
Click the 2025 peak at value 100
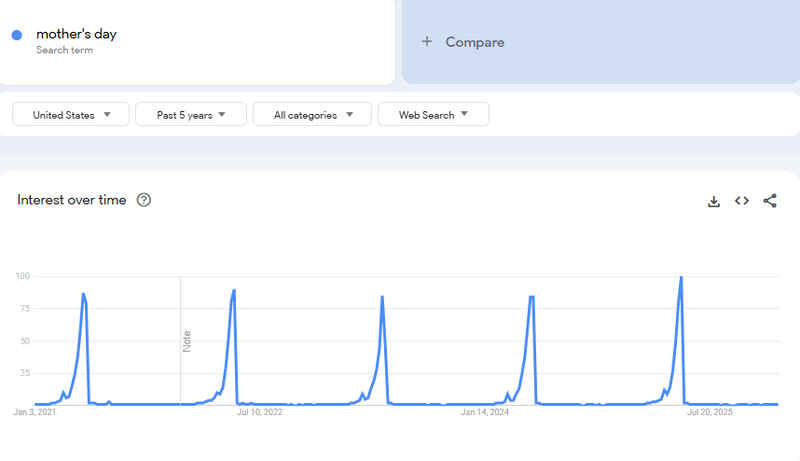click(681, 277)
